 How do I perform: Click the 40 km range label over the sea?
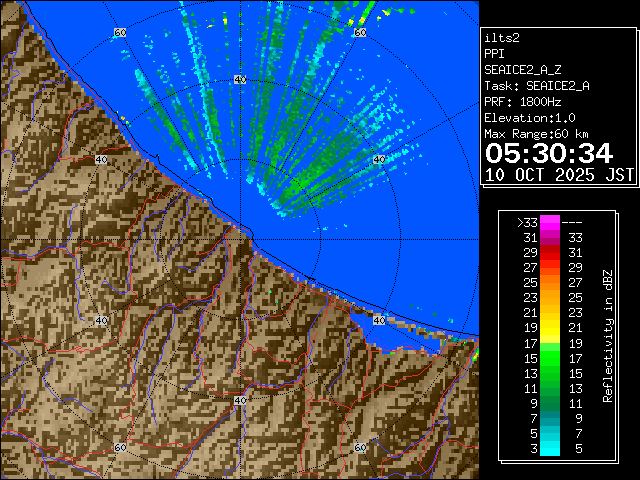coord(240,79)
